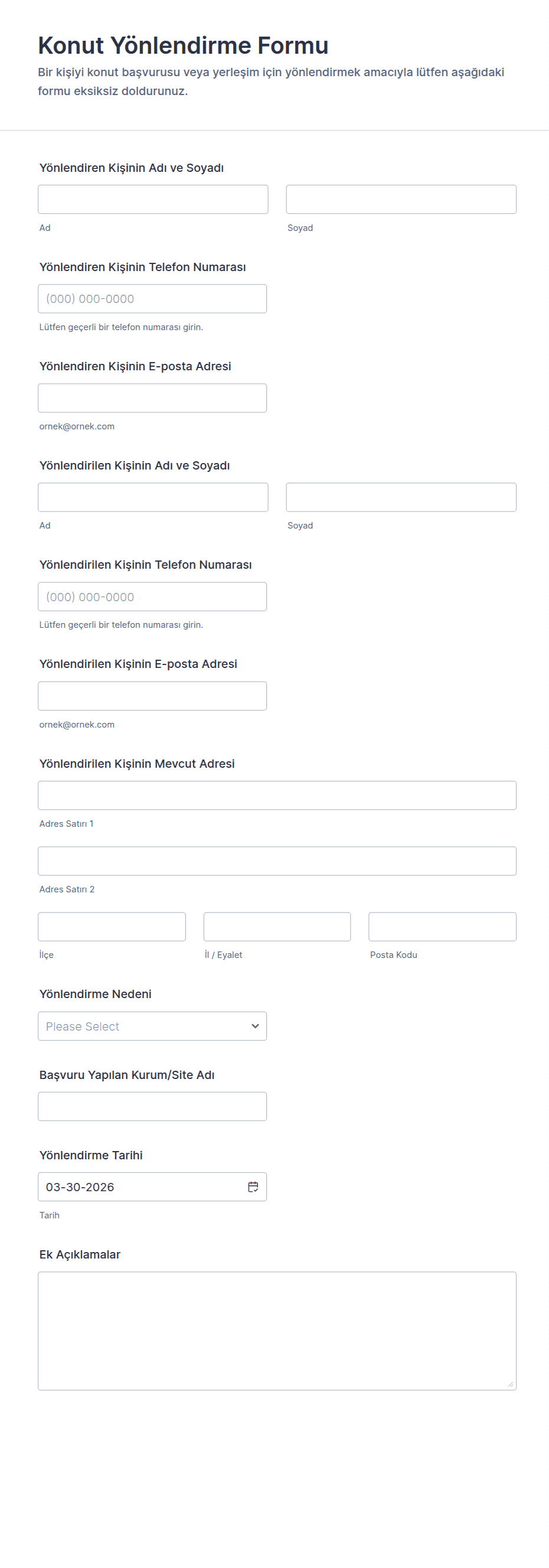549x1568 pixels.
Task: Expand the Yönlendirme Nedeni dropdown
Action: pos(152,1026)
